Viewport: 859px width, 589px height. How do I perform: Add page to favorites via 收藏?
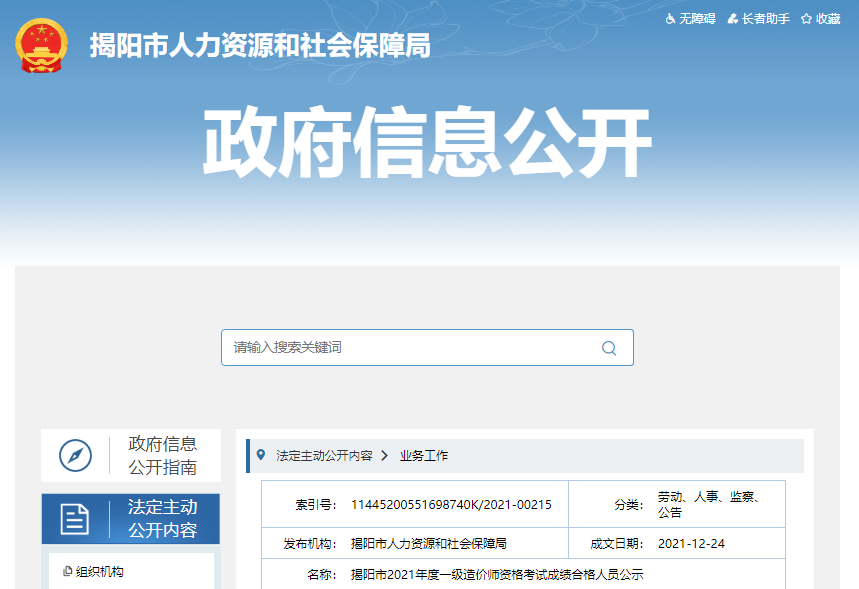[x=827, y=19]
